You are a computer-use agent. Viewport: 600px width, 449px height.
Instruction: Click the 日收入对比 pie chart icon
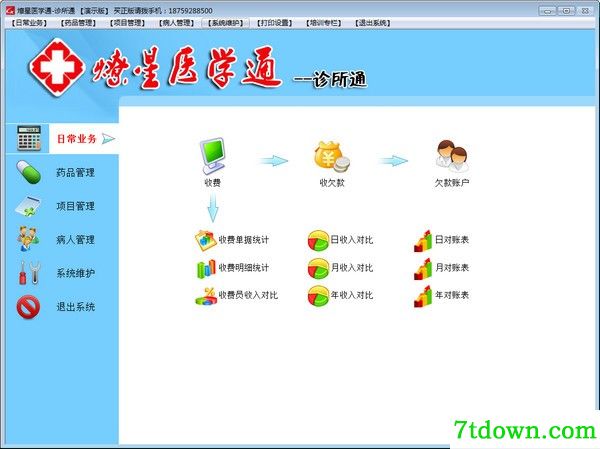318,240
